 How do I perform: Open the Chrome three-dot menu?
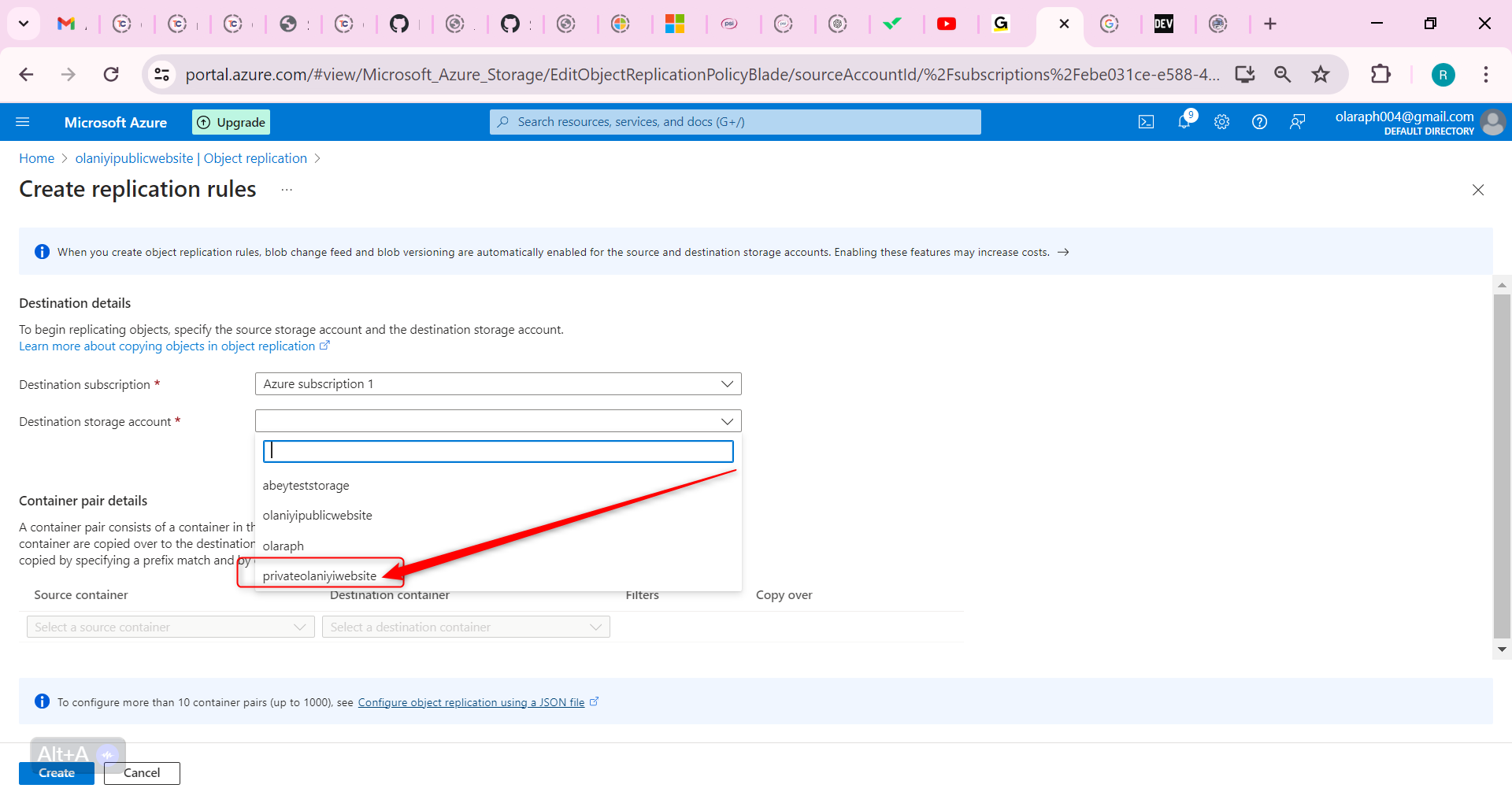[x=1486, y=75]
